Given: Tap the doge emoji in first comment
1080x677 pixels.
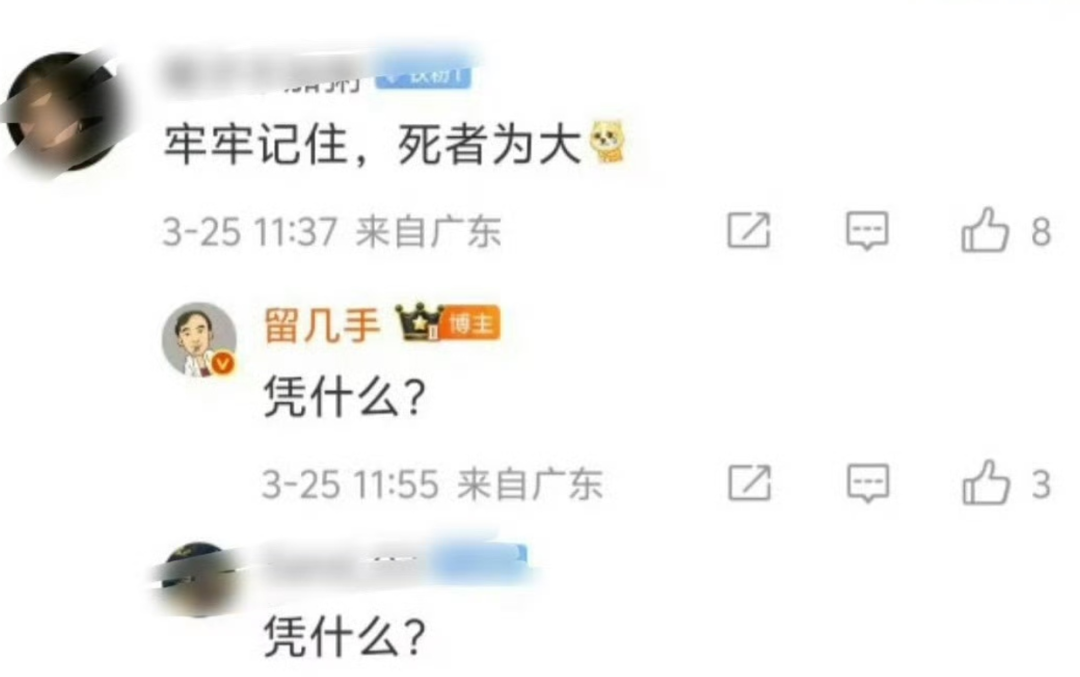Looking at the screenshot, I should pyautogui.click(x=608, y=142).
